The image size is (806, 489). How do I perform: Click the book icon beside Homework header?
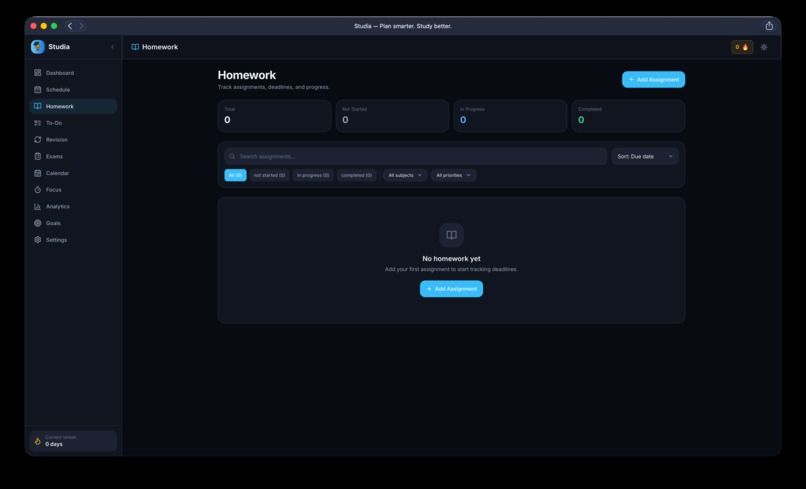pyautogui.click(x=135, y=47)
